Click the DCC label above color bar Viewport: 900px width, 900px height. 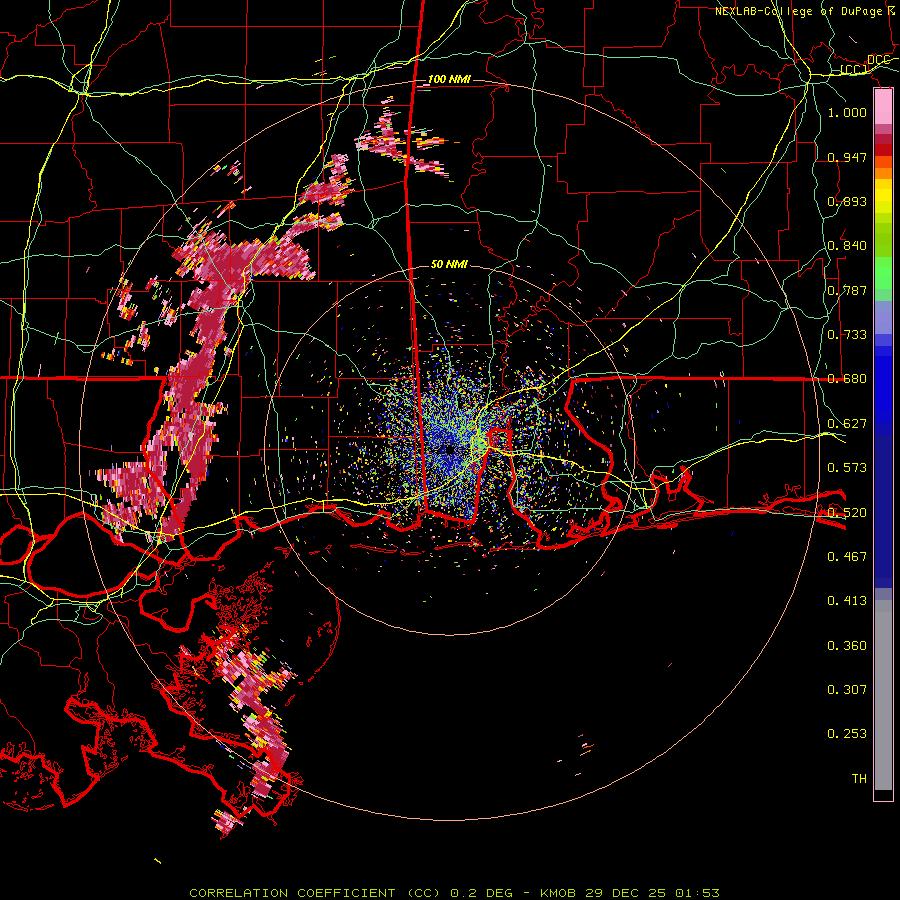click(x=879, y=60)
